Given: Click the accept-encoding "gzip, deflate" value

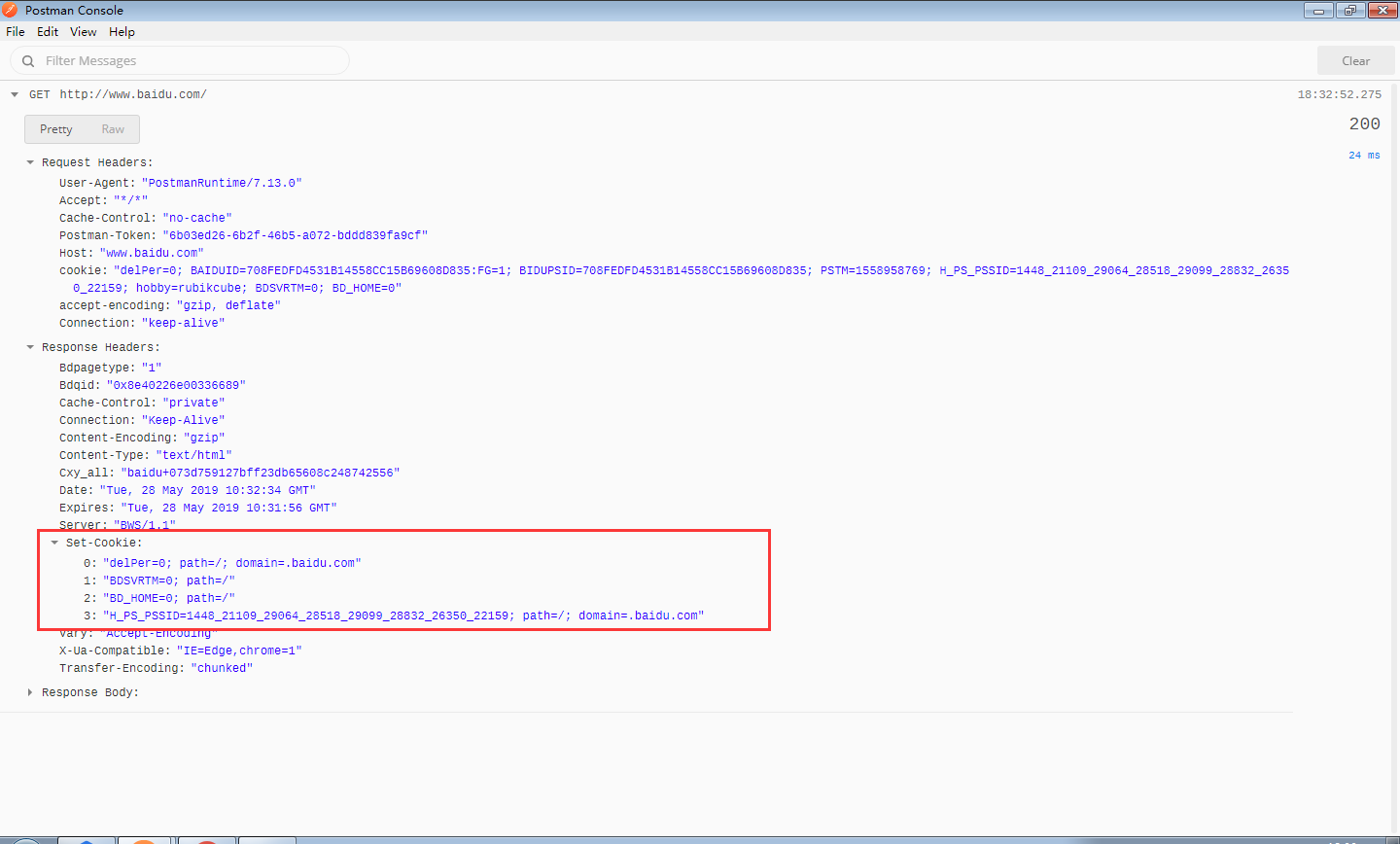Looking at the screenshot, I should coord(228,305).
